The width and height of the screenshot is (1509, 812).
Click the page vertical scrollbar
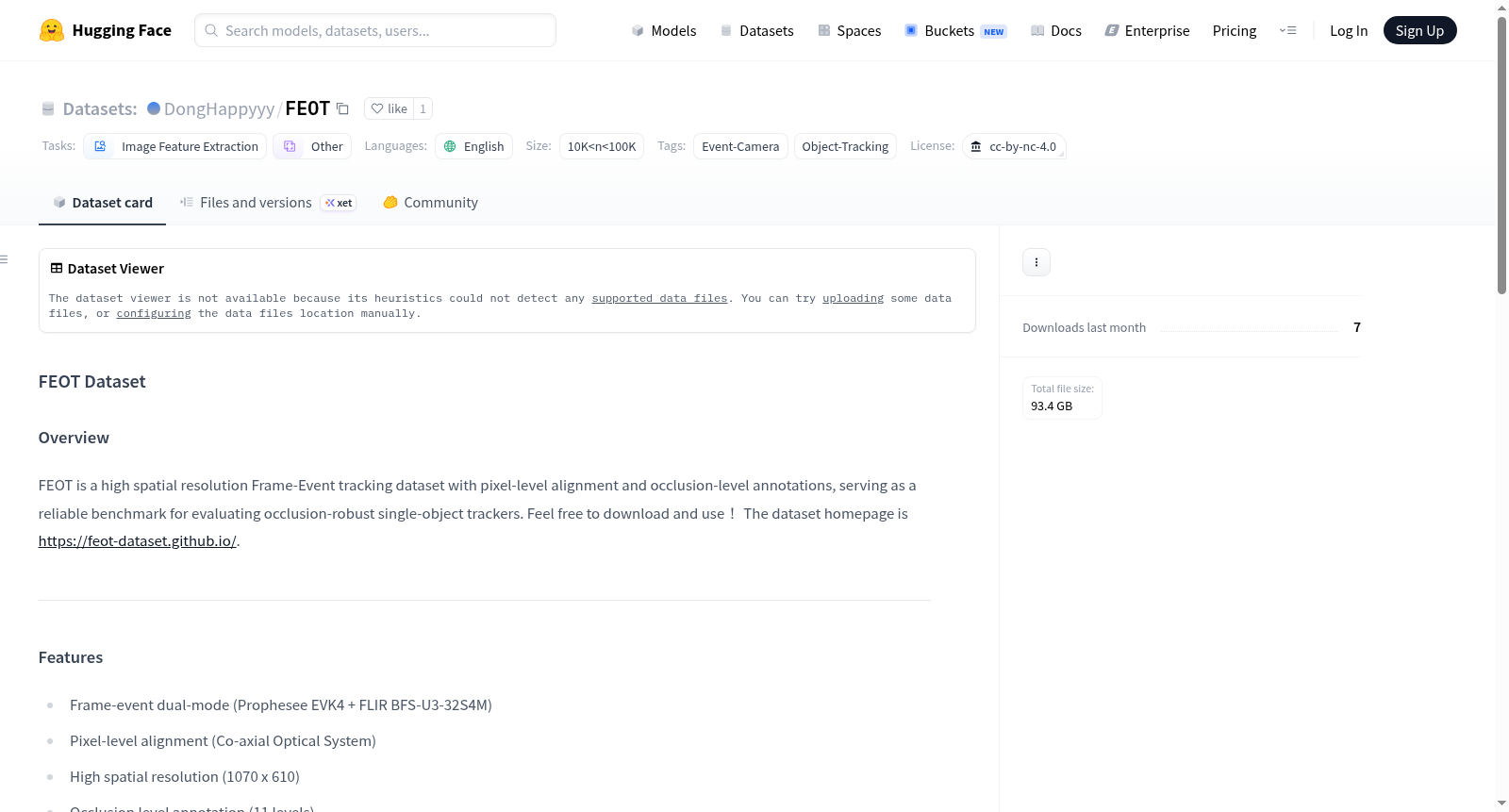(1501, 155)
